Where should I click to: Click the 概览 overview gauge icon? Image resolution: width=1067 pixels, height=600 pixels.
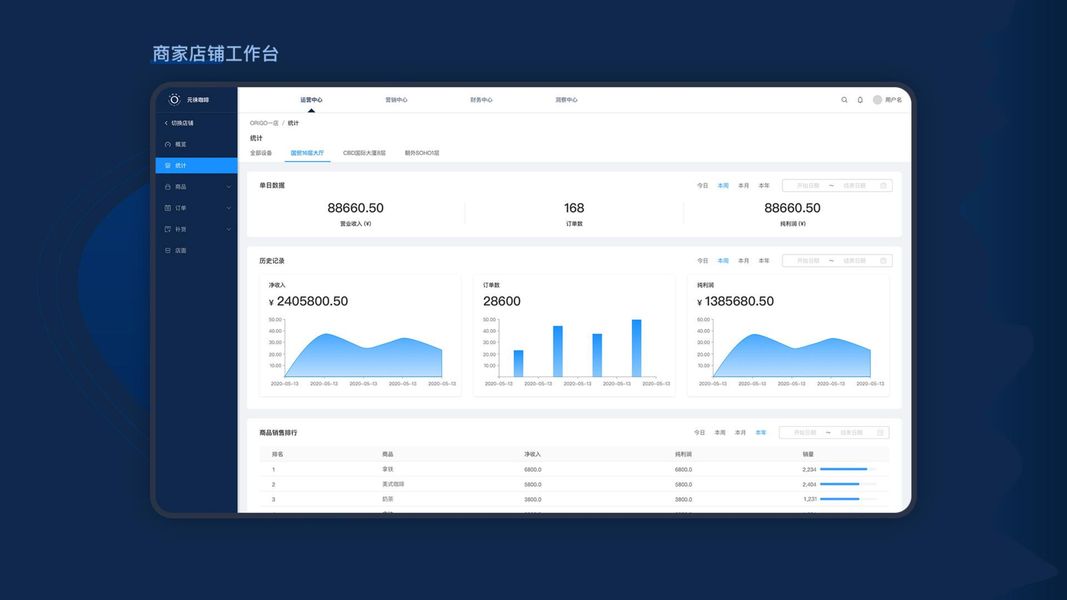click(167, 144)
